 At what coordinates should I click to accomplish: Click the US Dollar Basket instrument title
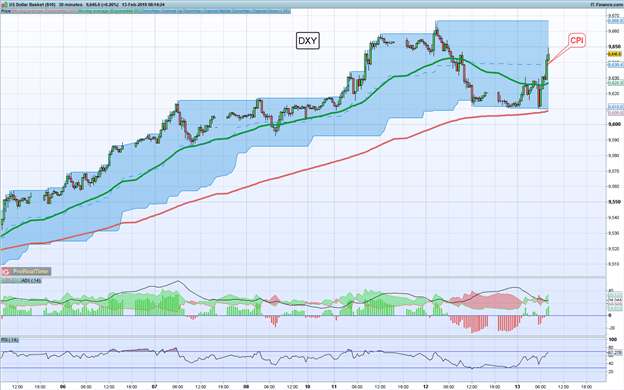click(32, 4)
